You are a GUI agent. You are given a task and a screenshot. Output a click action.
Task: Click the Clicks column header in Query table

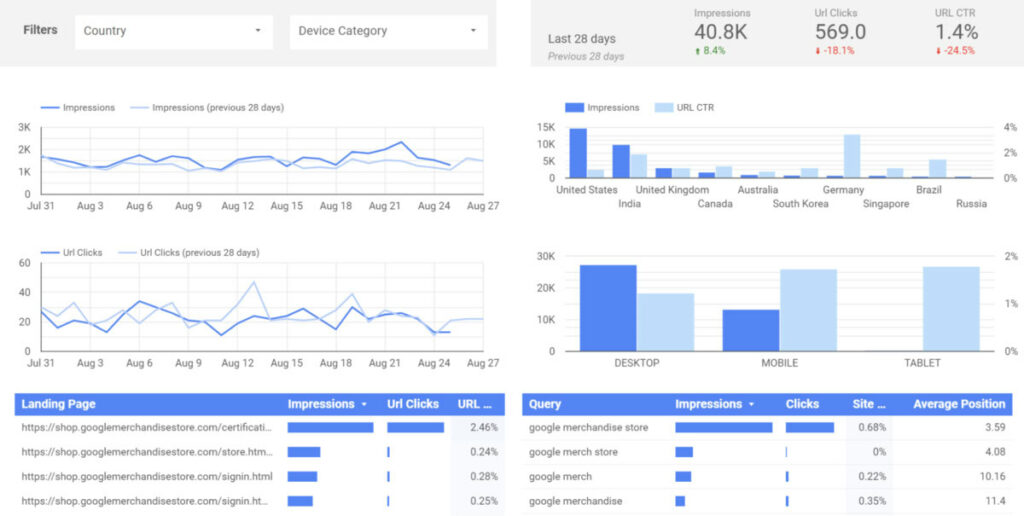pos(803,404)
